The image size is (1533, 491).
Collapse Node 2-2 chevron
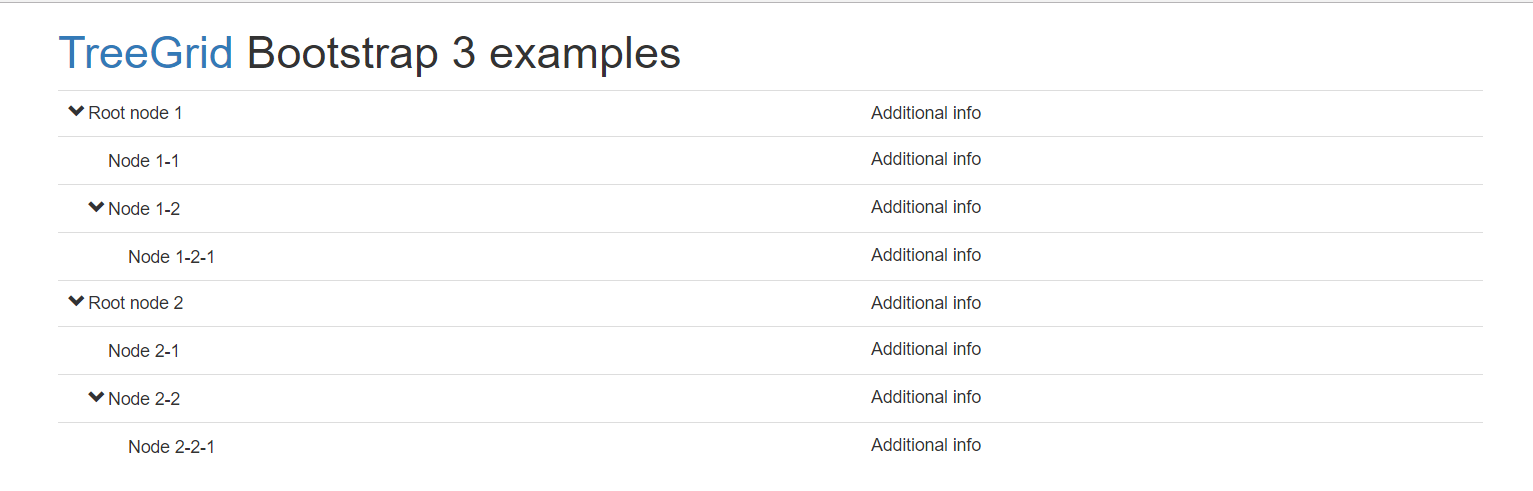96,397
